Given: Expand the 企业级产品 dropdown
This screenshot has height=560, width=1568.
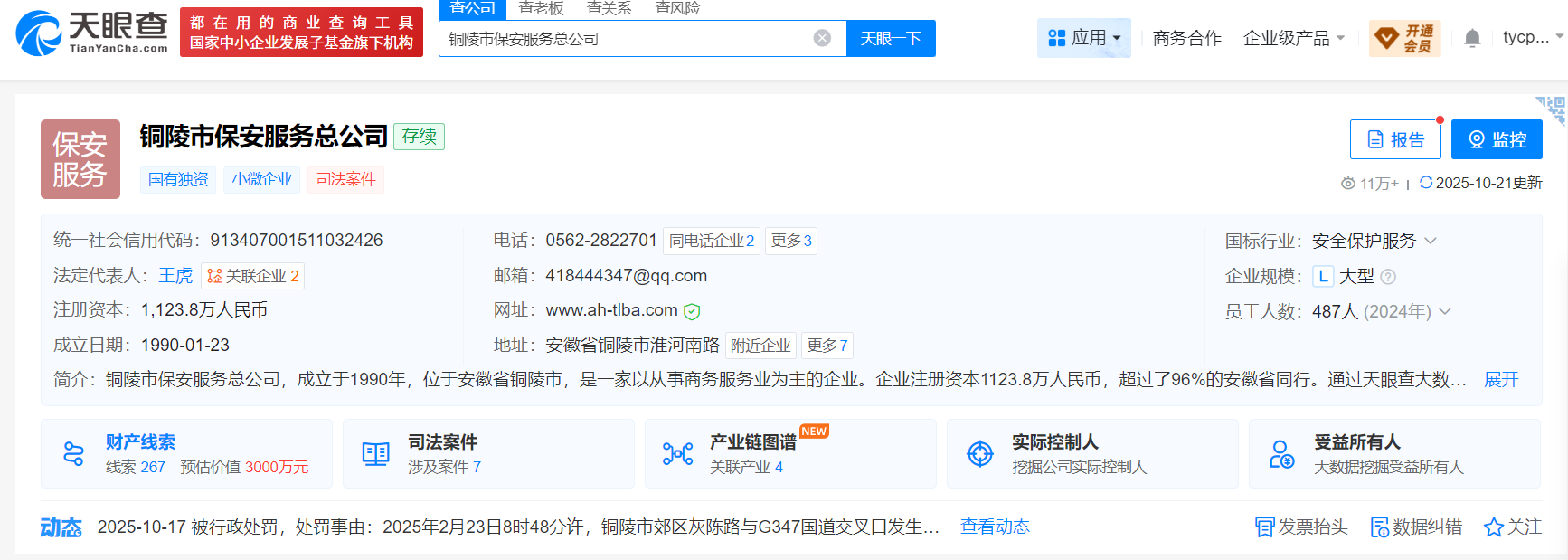Looking at the screenshot, I should 1294,38.
